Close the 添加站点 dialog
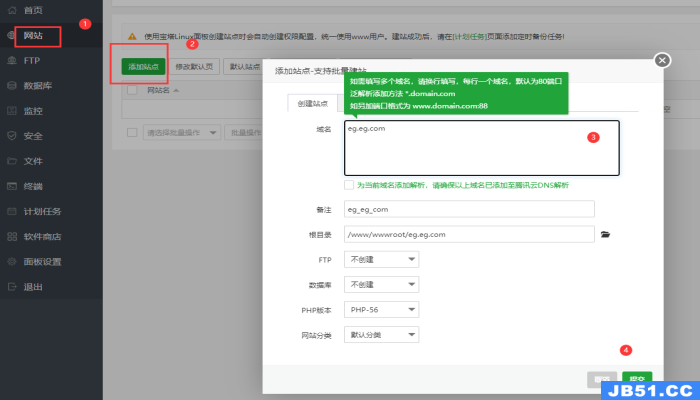 point(662,60)
